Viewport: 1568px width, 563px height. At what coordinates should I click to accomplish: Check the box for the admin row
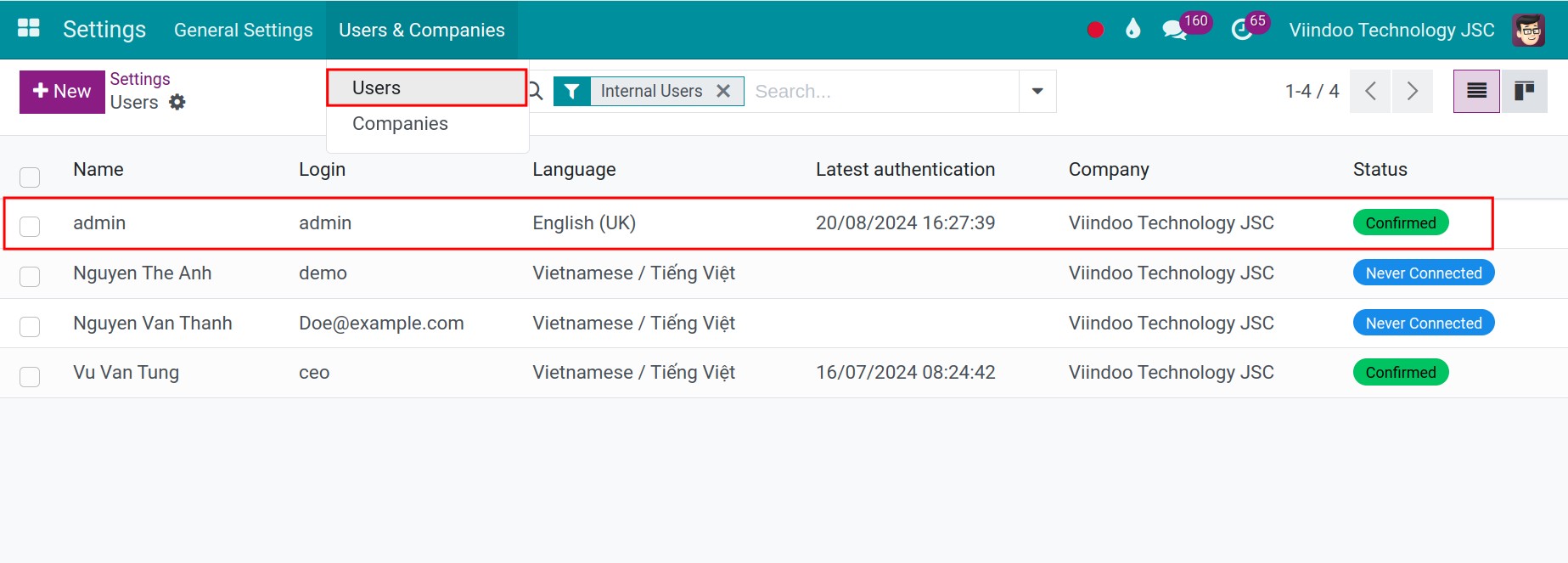30,226
